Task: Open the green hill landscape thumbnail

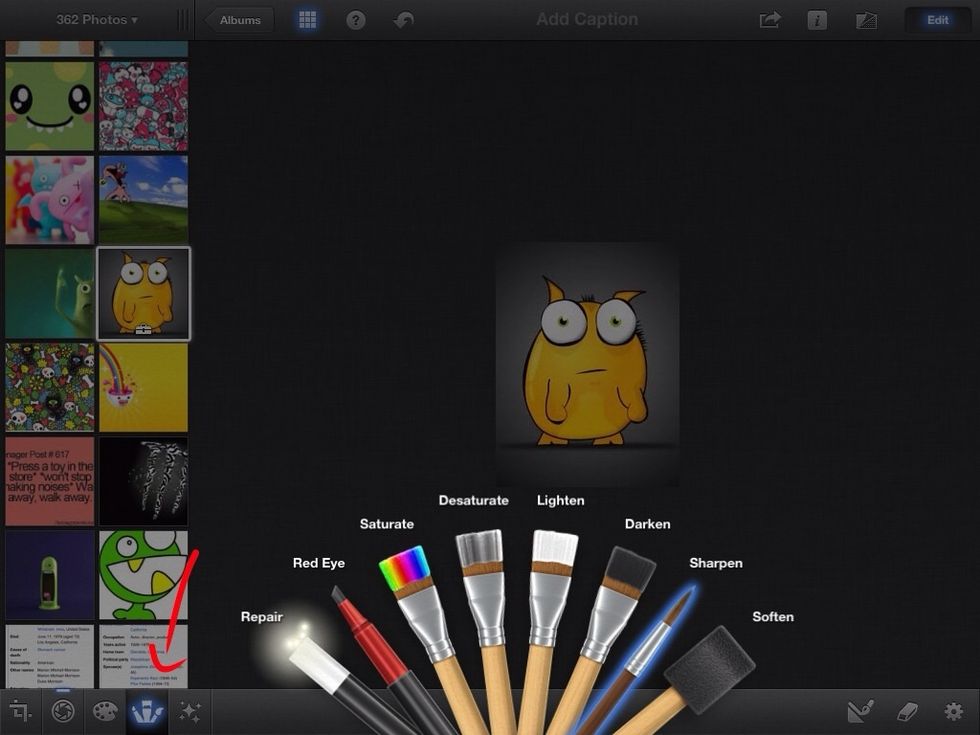Action: (x=143, y=200)
